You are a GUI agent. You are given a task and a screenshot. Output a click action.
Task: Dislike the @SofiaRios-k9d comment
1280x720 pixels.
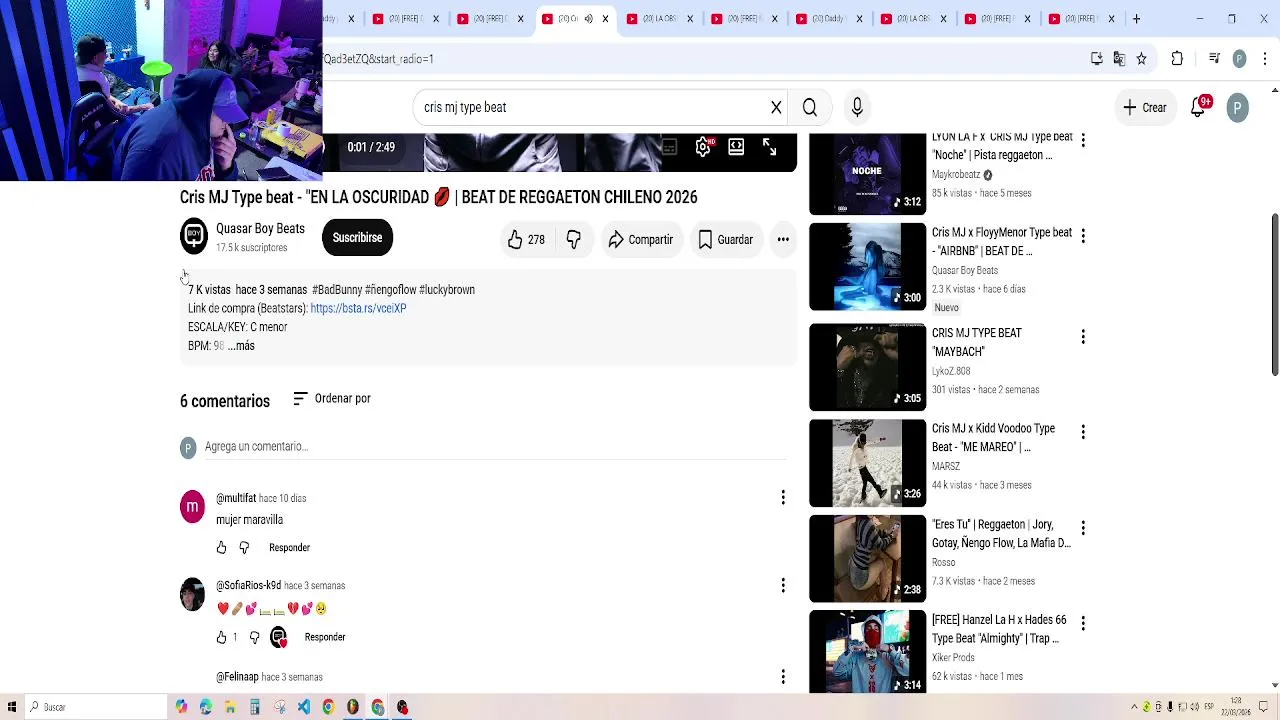tap(255, 637)
